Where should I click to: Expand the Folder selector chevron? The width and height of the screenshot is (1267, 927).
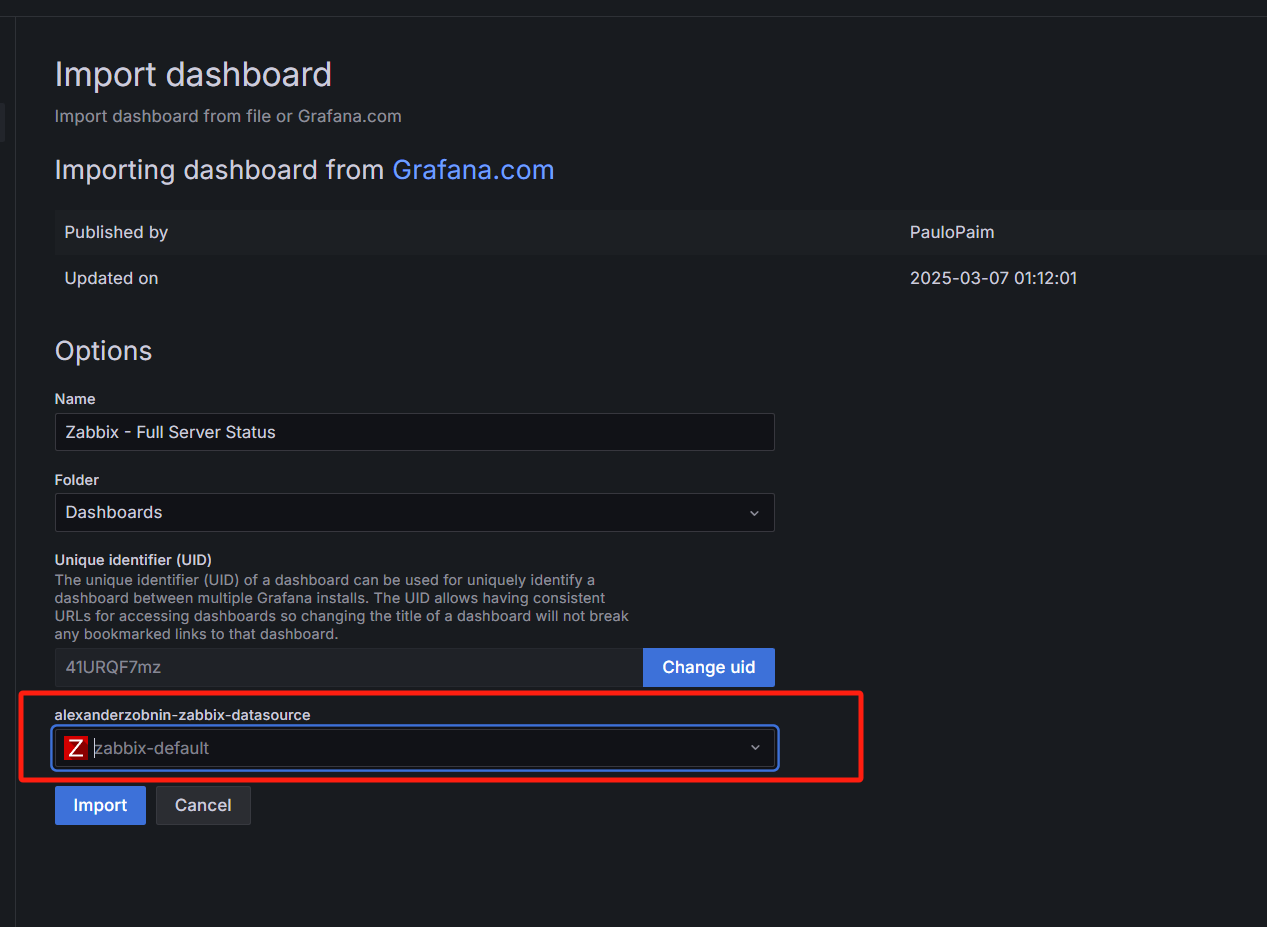(754, 513)
